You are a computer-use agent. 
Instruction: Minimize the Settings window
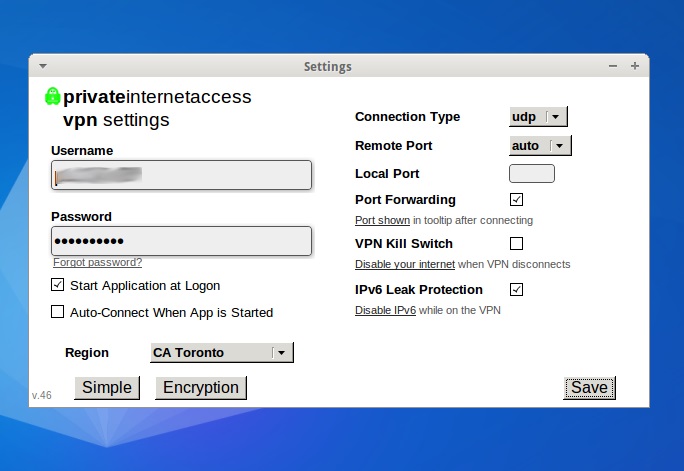point(613,66)
